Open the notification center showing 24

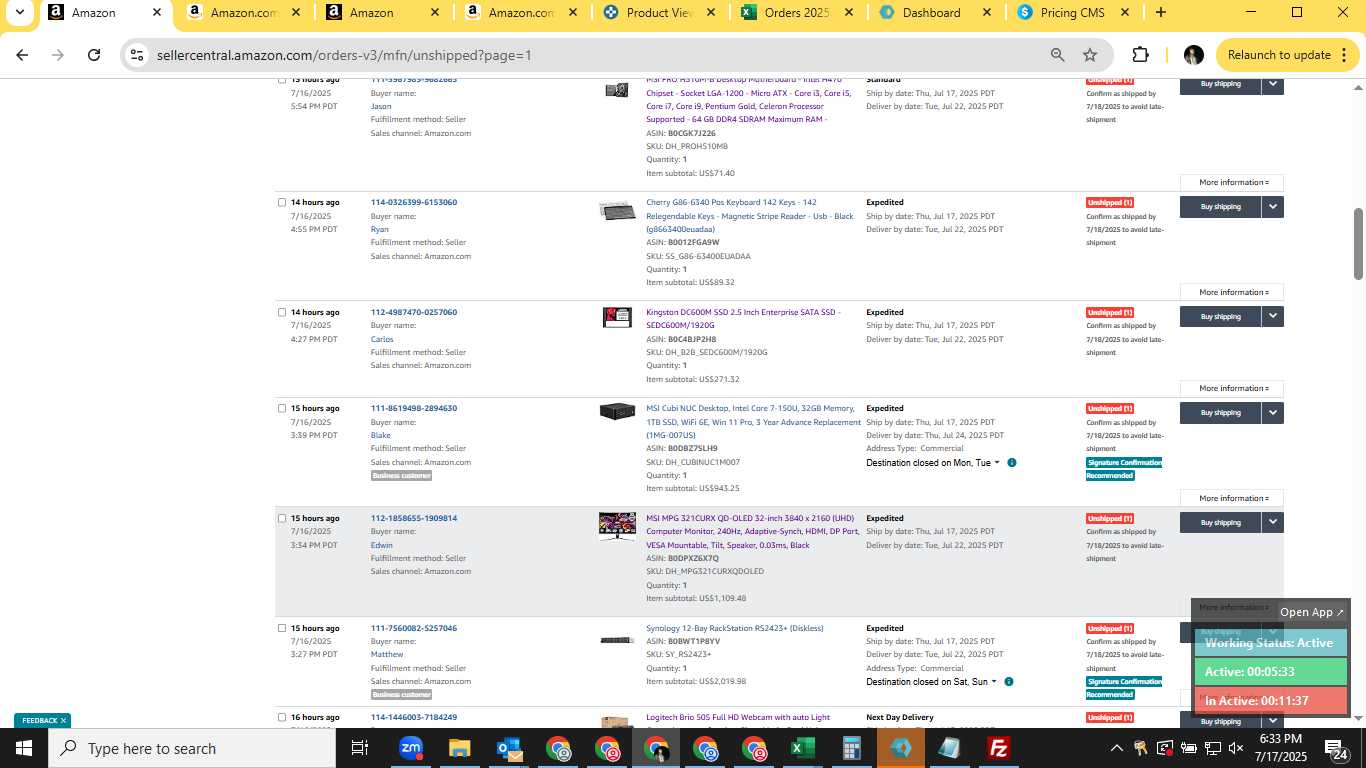1337,748
